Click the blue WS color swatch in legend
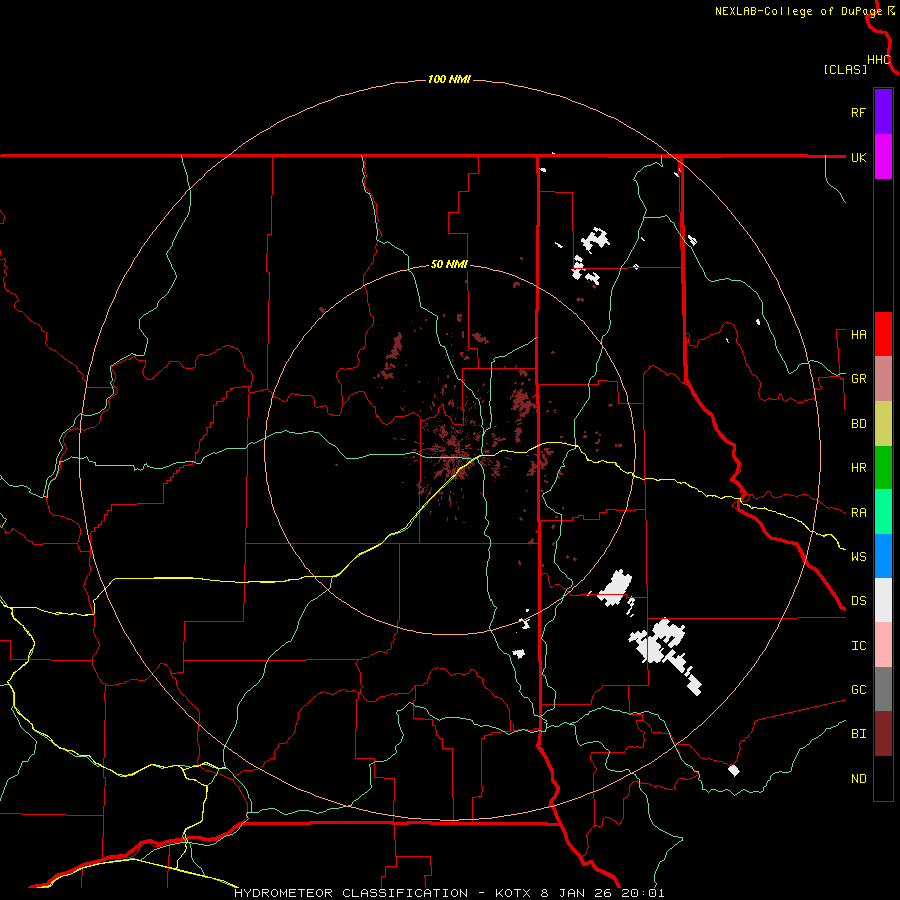Screen dimensions: 900x900 coord(883,556)
